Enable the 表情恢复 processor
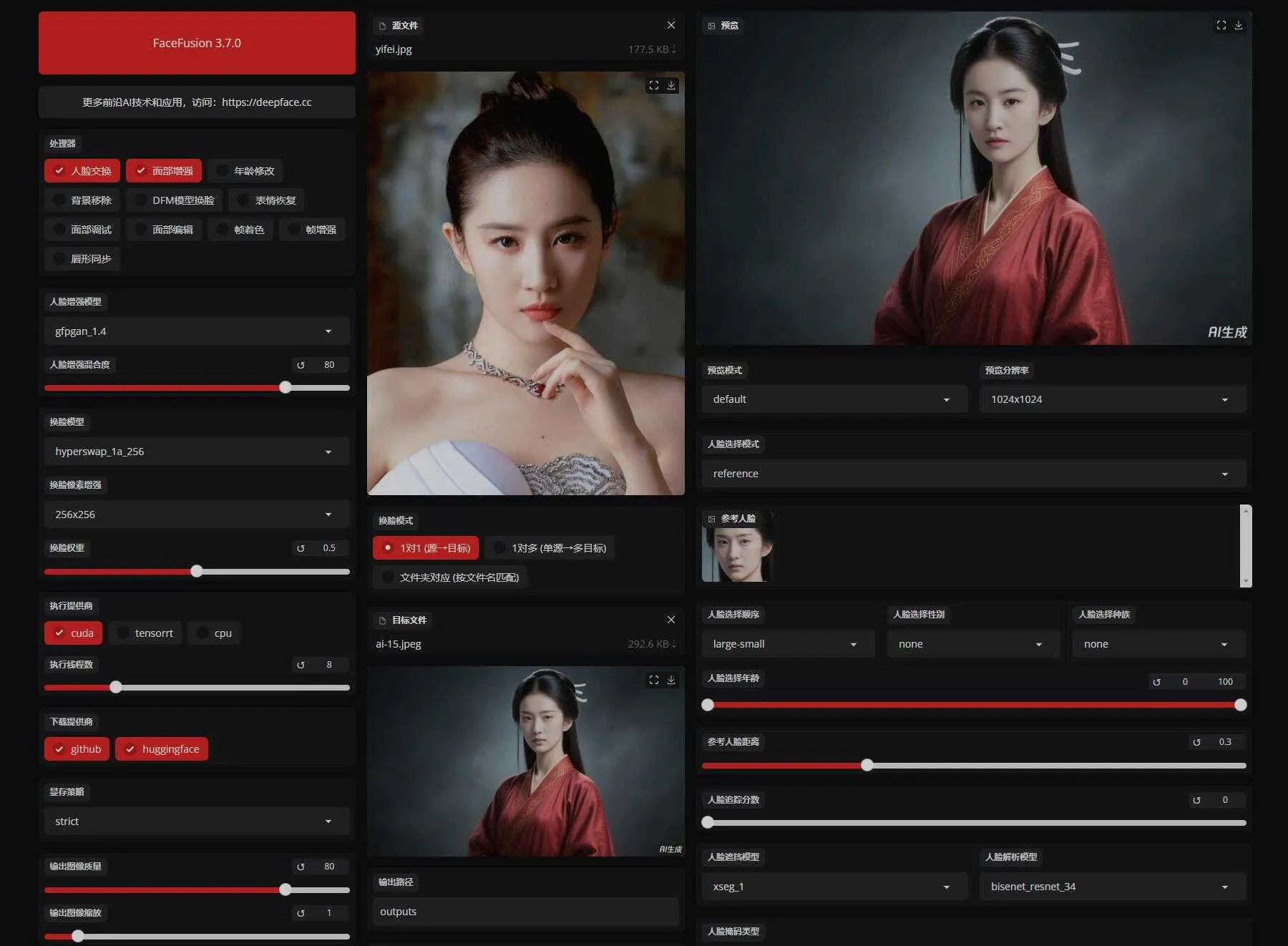 click(267, 200)
